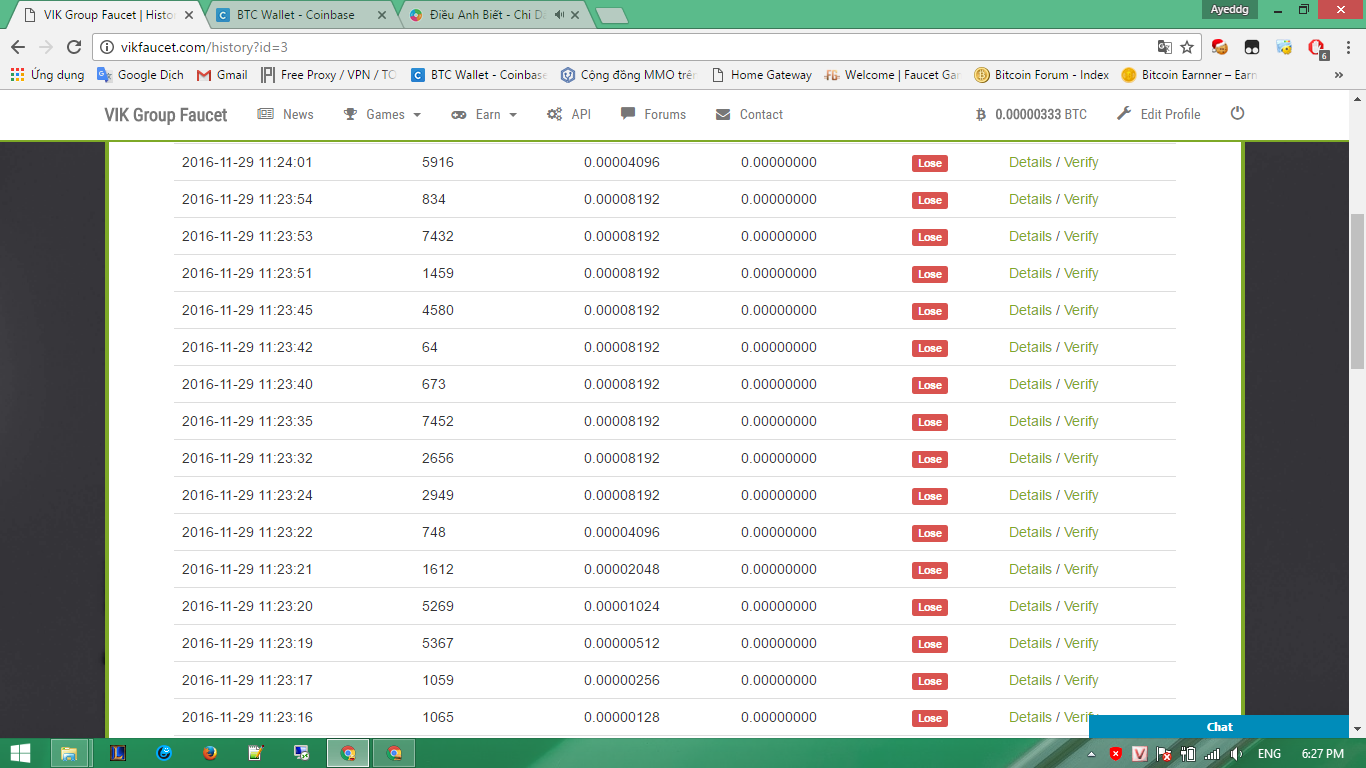The width and height of the screenshot is (1366, 768).
Task: Expand the Games dropdown menu
Action: click(383, 115)
